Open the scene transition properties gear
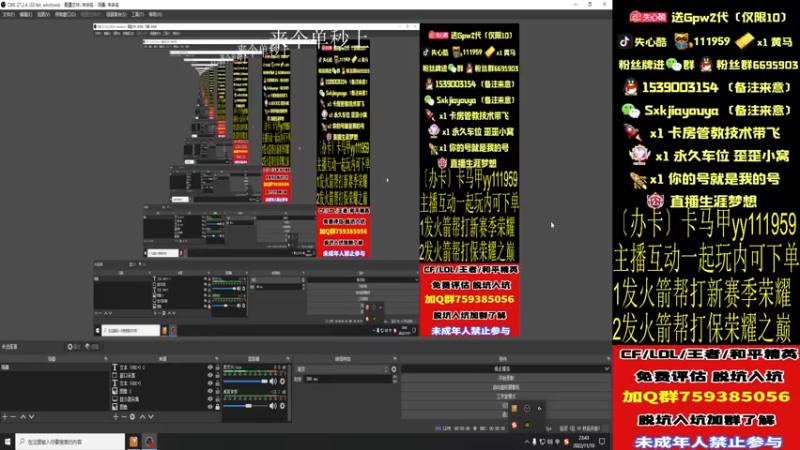The height and width of the screenshot is (450, 800). (393, 369)
